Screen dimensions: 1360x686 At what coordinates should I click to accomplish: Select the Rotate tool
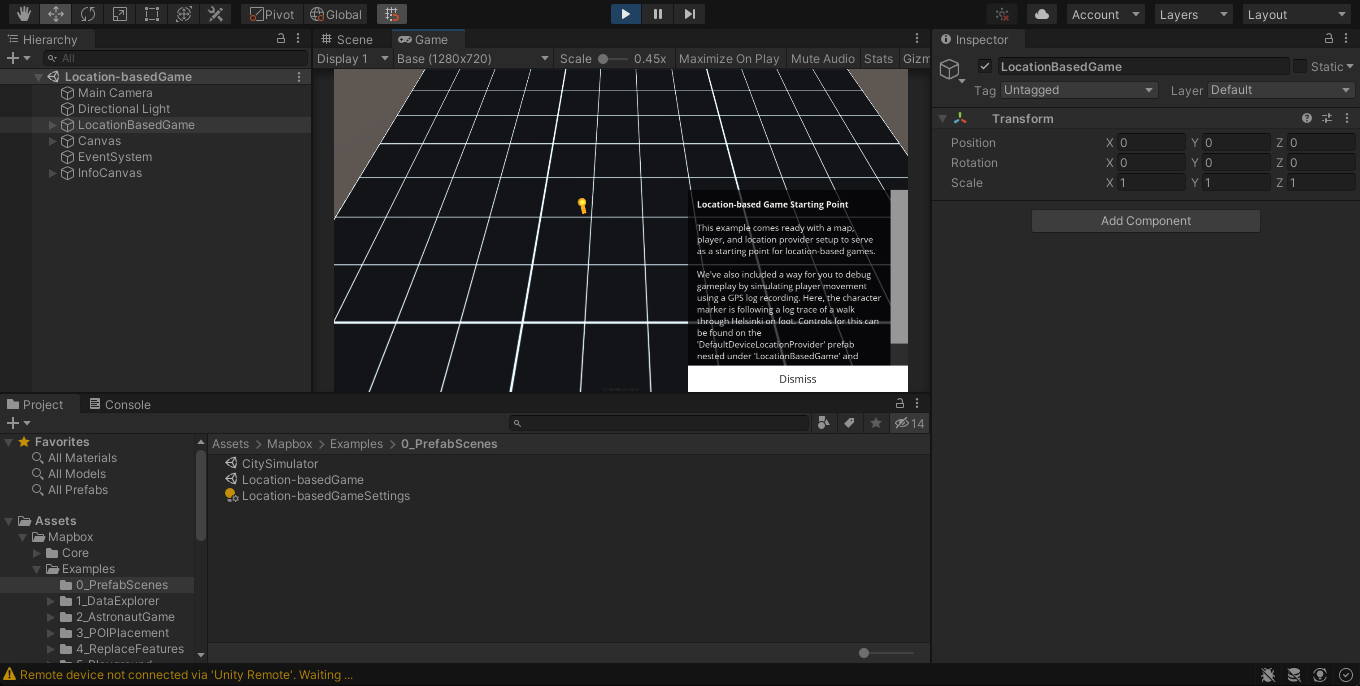(x=88, y=14)
